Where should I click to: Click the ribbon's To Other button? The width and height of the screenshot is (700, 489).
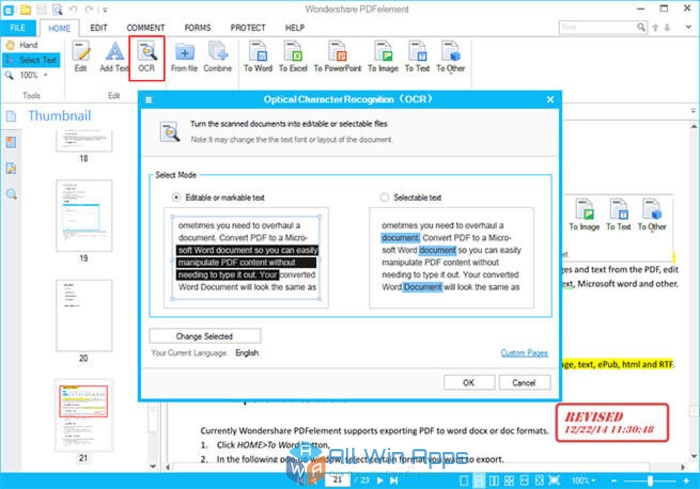point(450,57)
